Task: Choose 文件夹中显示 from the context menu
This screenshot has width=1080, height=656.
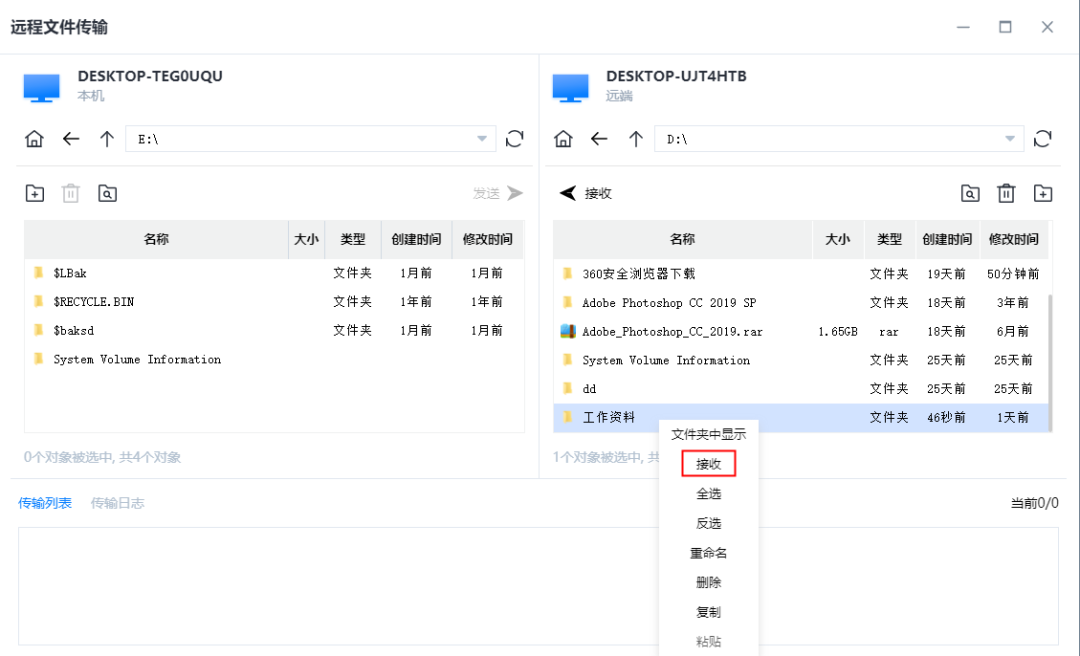Action: coord(709,434)
